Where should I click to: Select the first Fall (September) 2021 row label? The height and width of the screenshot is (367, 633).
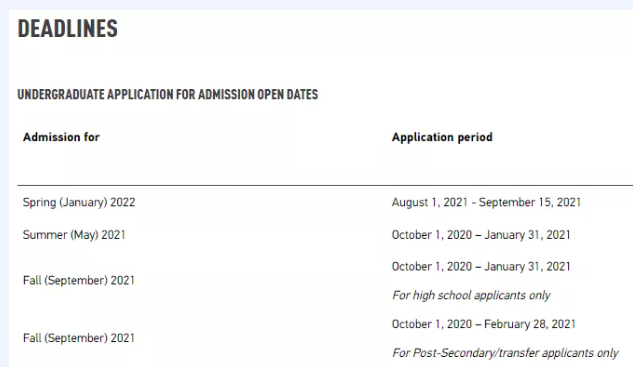[x=79, y=281]
